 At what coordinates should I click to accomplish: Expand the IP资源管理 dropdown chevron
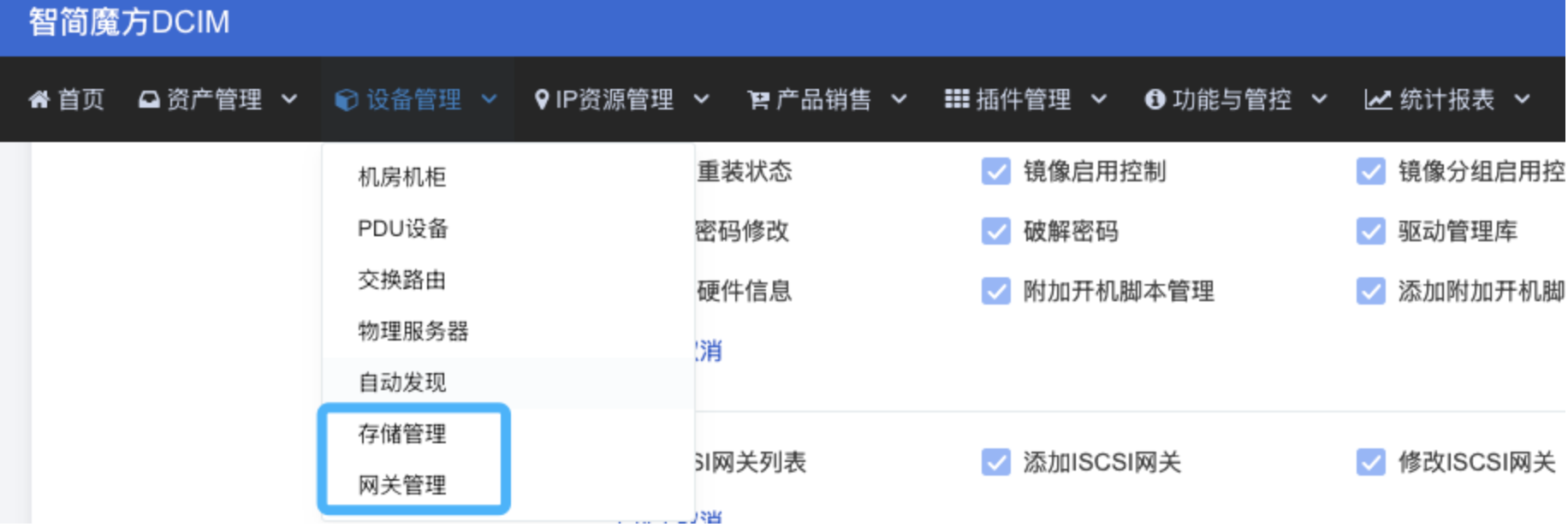pos(701,99)
